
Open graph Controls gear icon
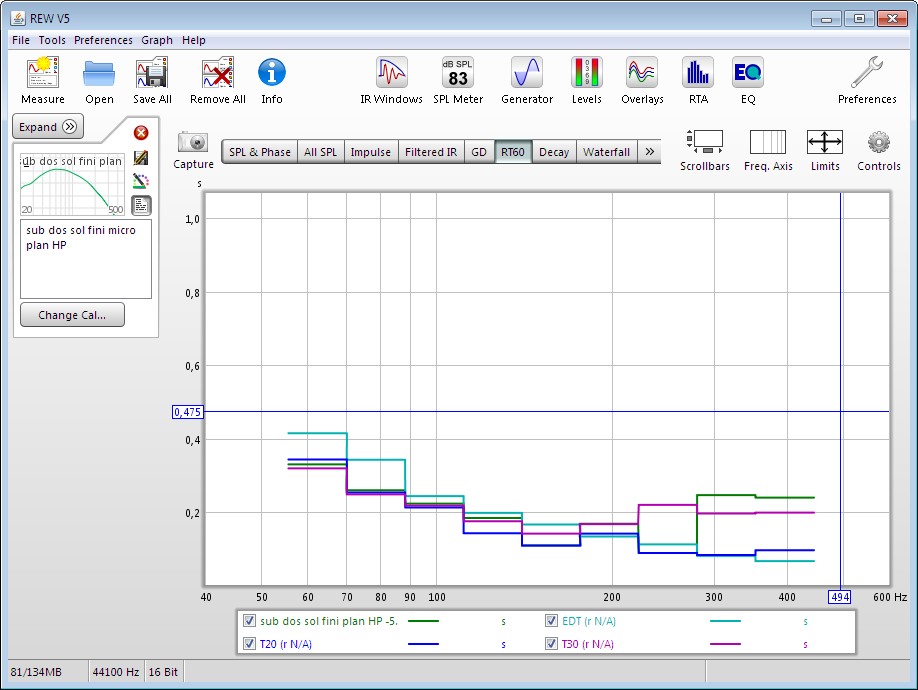[x=879, y=142]
